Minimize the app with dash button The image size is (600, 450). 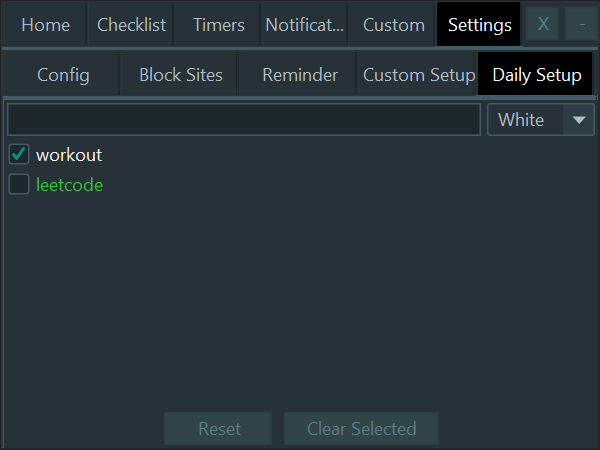pyautogui.click(x=582, y=25)
